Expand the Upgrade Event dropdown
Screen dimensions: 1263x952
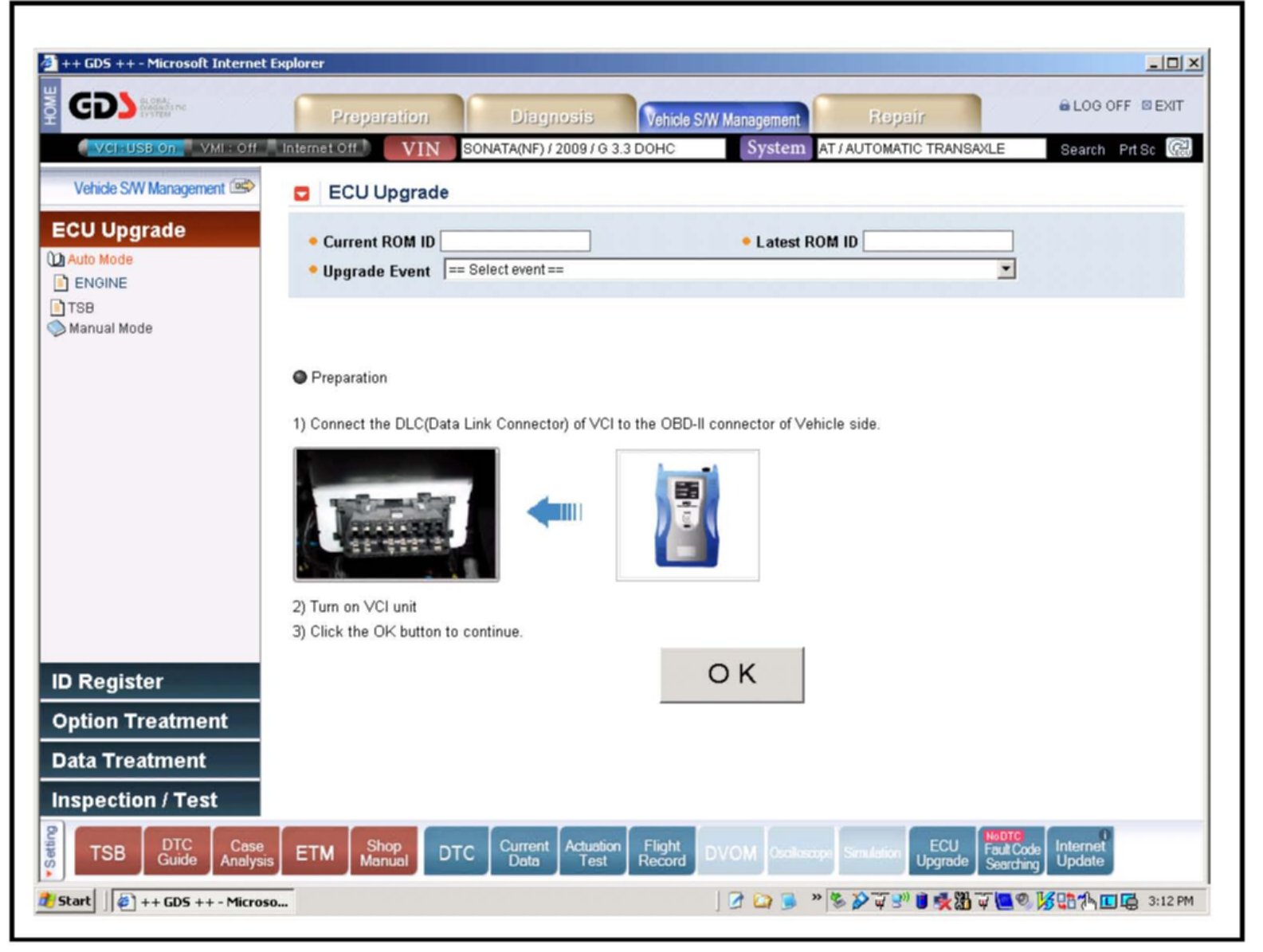click(x=1006, y=270)
